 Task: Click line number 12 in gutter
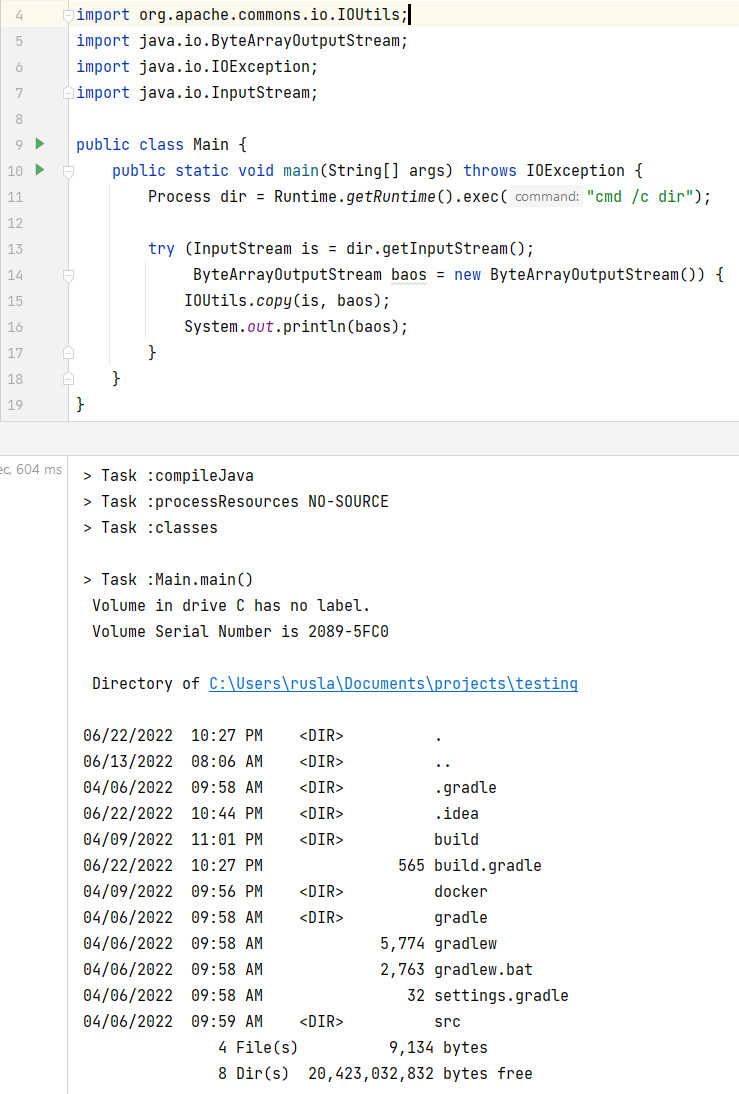pyautogui.click(x=14, y=222)
